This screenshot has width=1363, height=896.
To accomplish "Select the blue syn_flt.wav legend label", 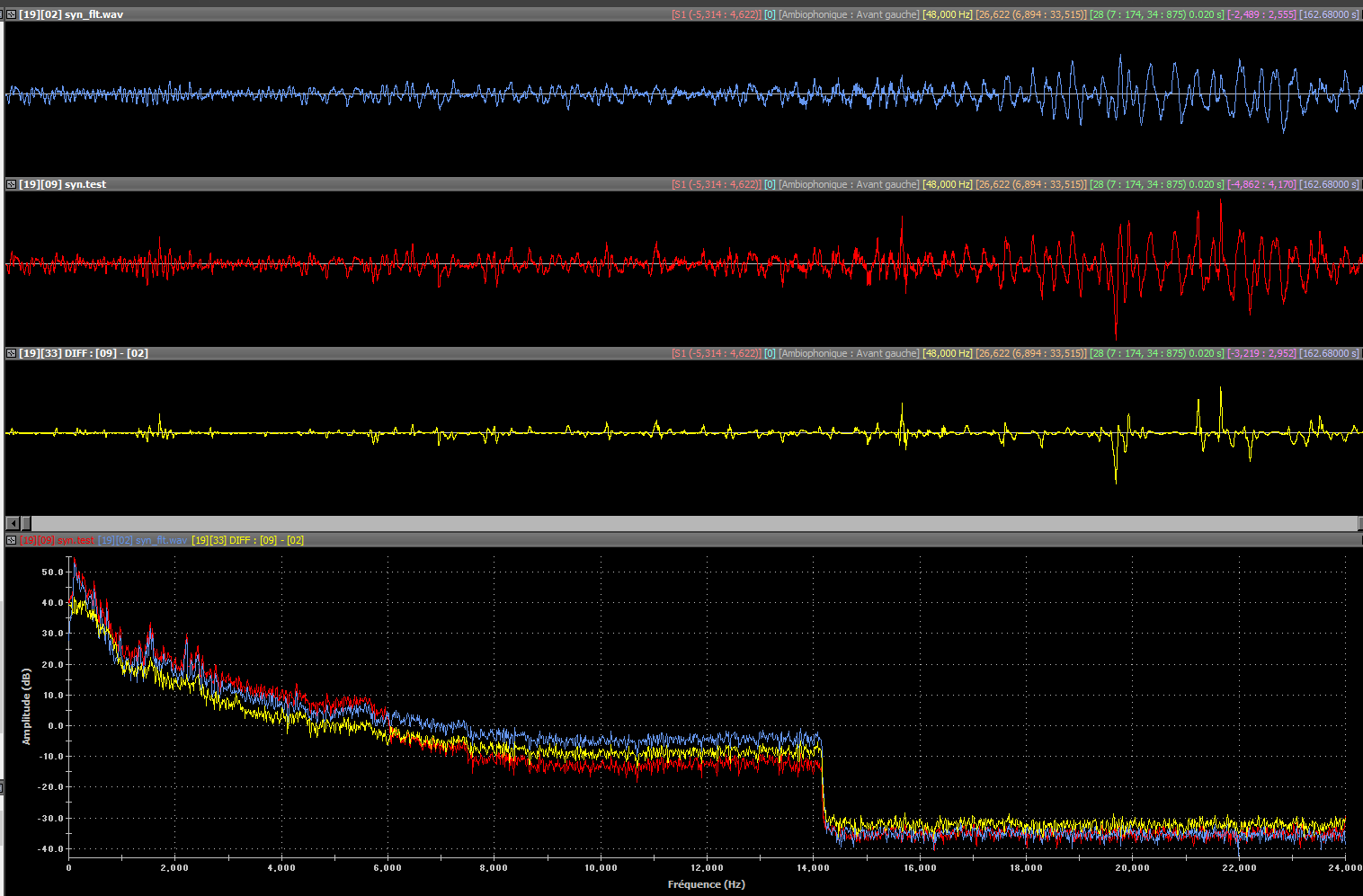I will pos(143,540).
